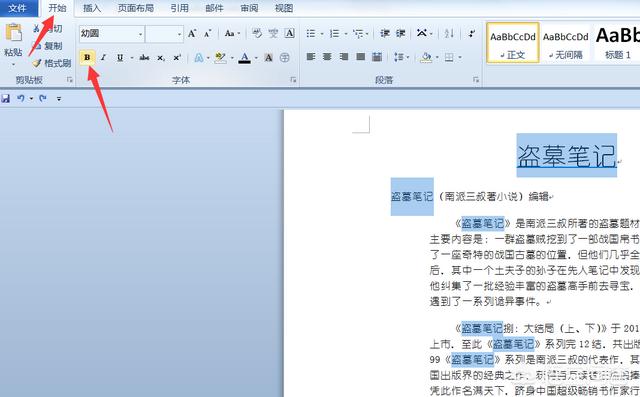Click the 复制 copy button
The image size is (640, 397).
tap(48, 46)
